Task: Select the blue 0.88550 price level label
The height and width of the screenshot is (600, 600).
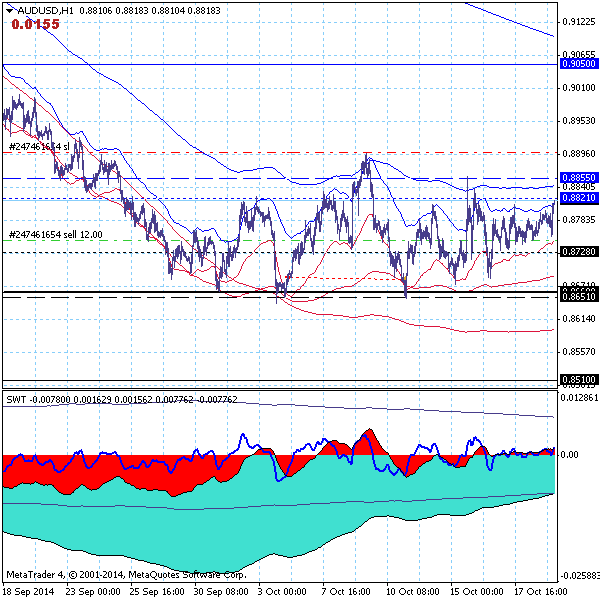Action: click(x=579, y=178)
